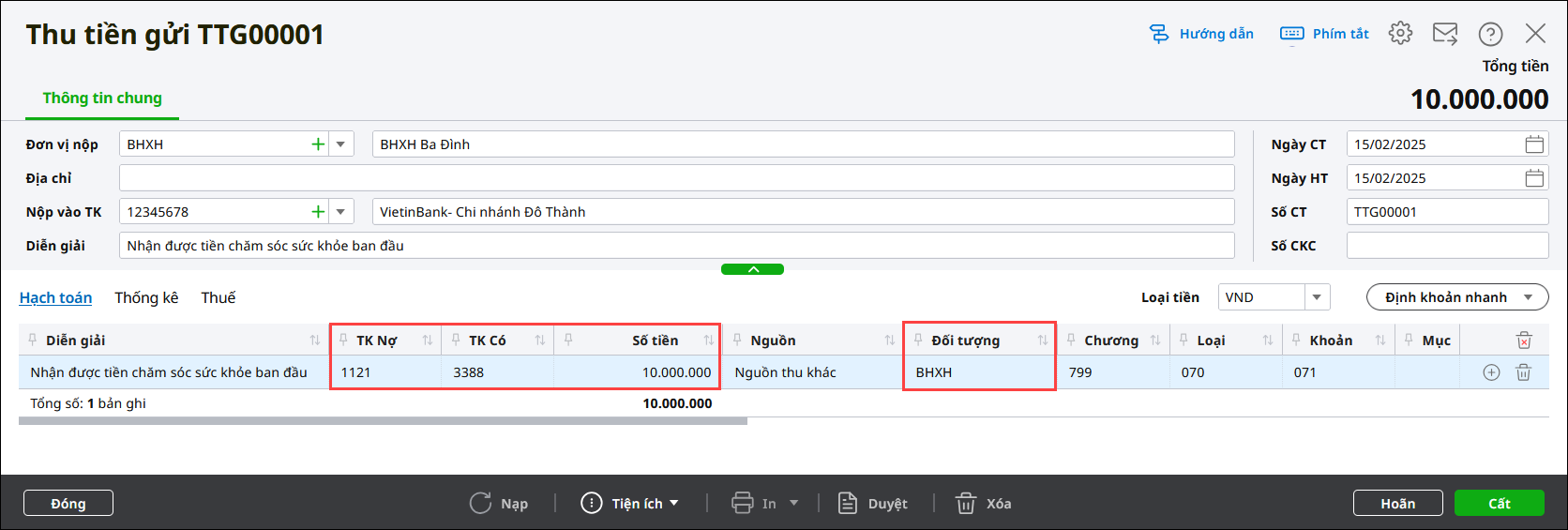Close the Thu tiền gửi window
Screen dimensions: 1568x530
tap(1535, 34)
